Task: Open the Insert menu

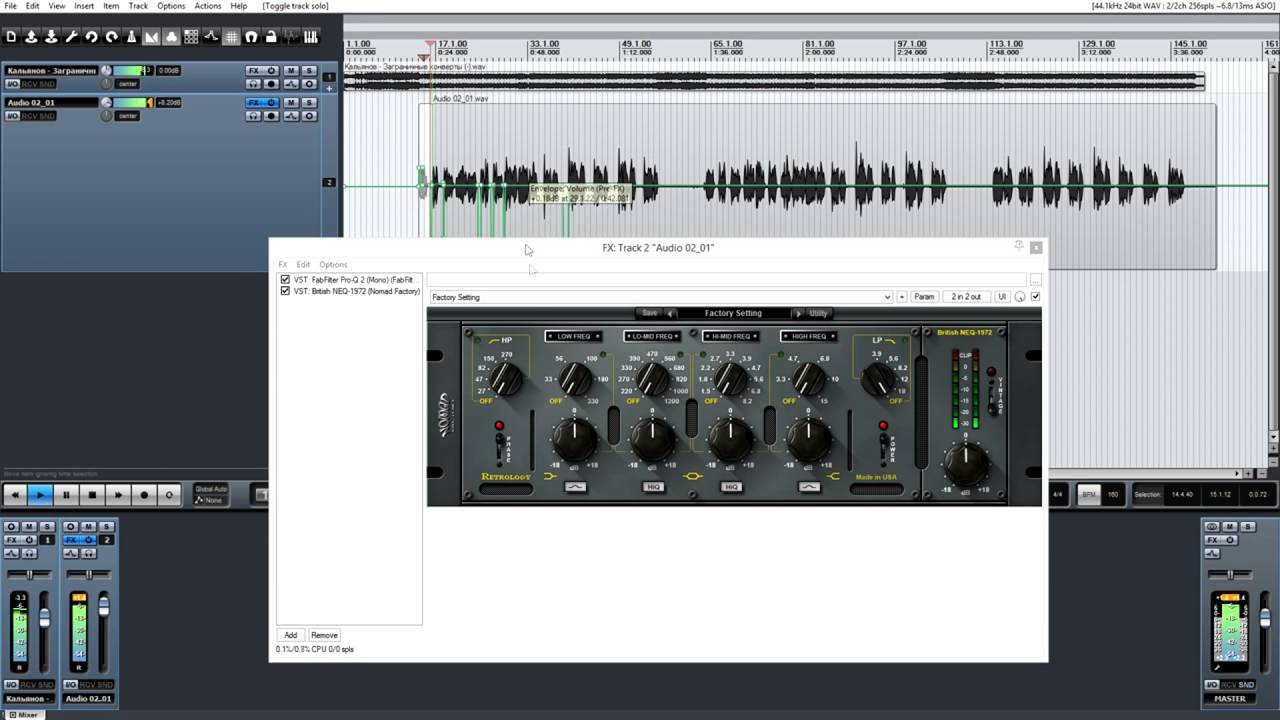Action: tap(84, 6)
